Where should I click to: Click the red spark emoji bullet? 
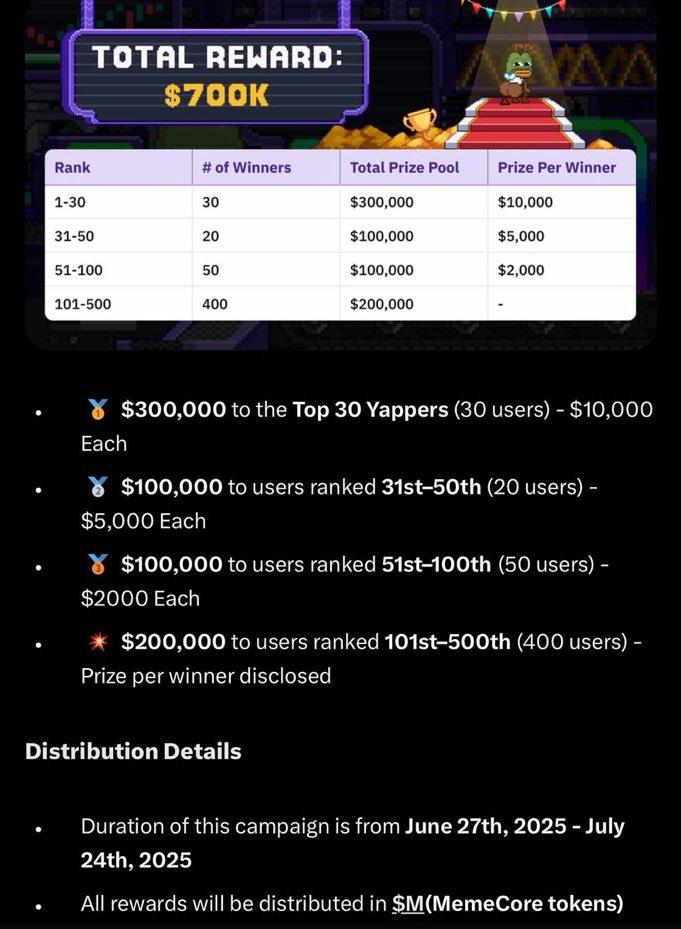pos(97,642)
